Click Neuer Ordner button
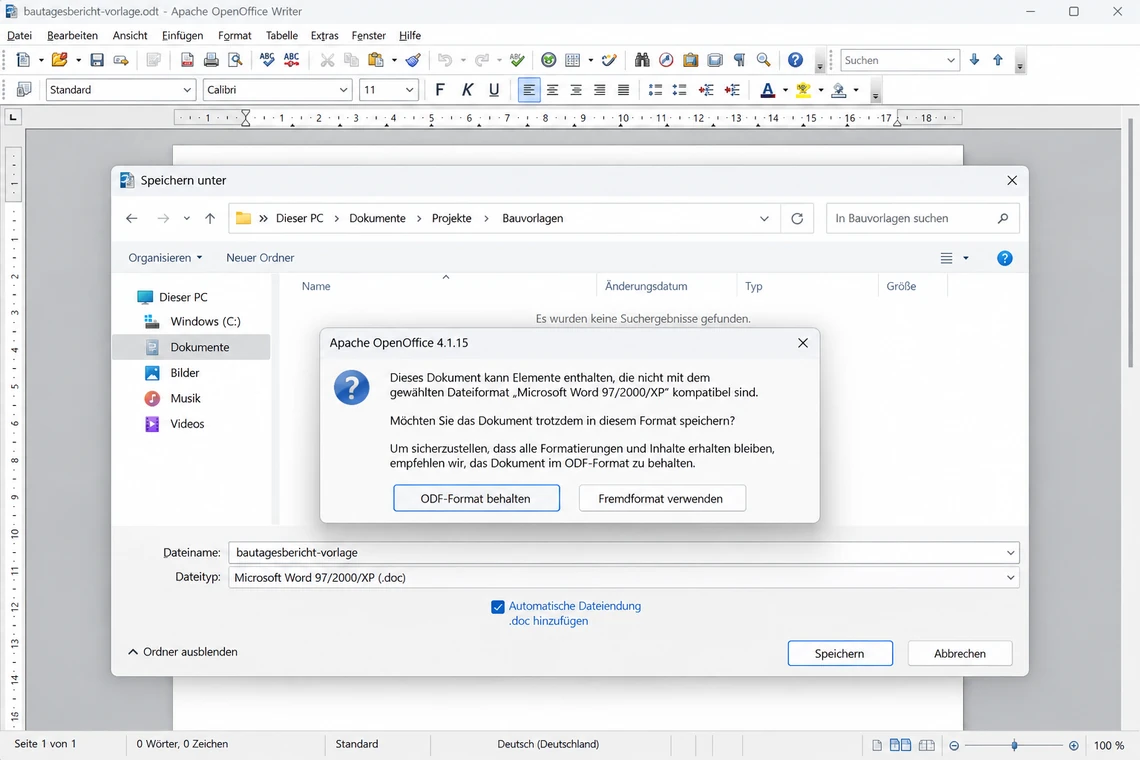This screenshot has height=760, width=1140. point(260,257)
